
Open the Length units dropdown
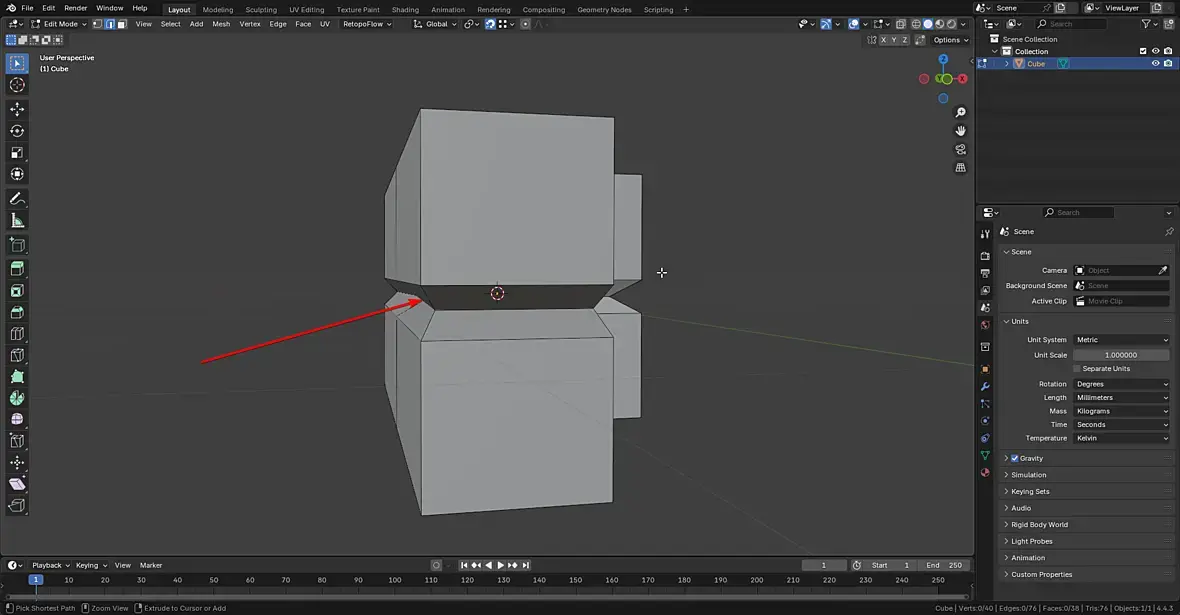click(1121, 398)
